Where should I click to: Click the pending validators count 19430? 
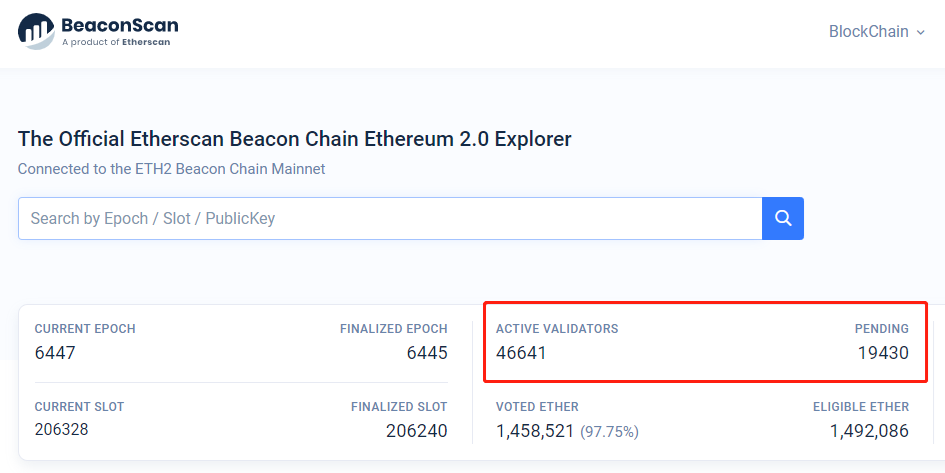click(883, 353)
